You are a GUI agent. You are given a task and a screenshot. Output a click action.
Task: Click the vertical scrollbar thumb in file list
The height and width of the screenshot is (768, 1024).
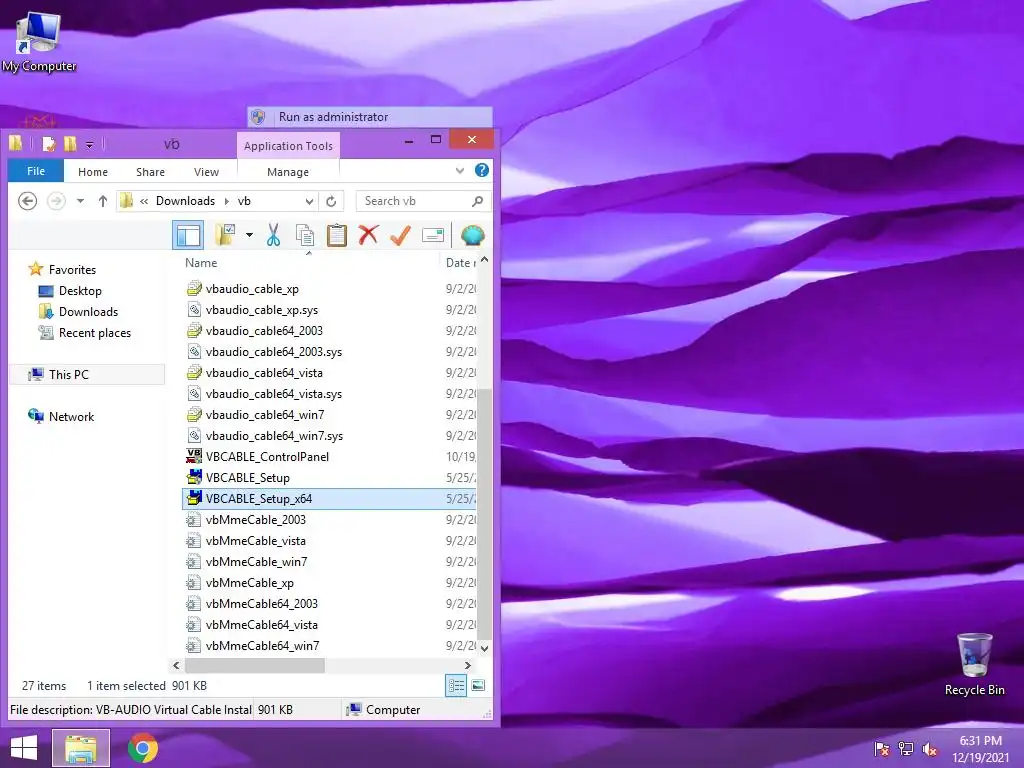pos(484,514)
